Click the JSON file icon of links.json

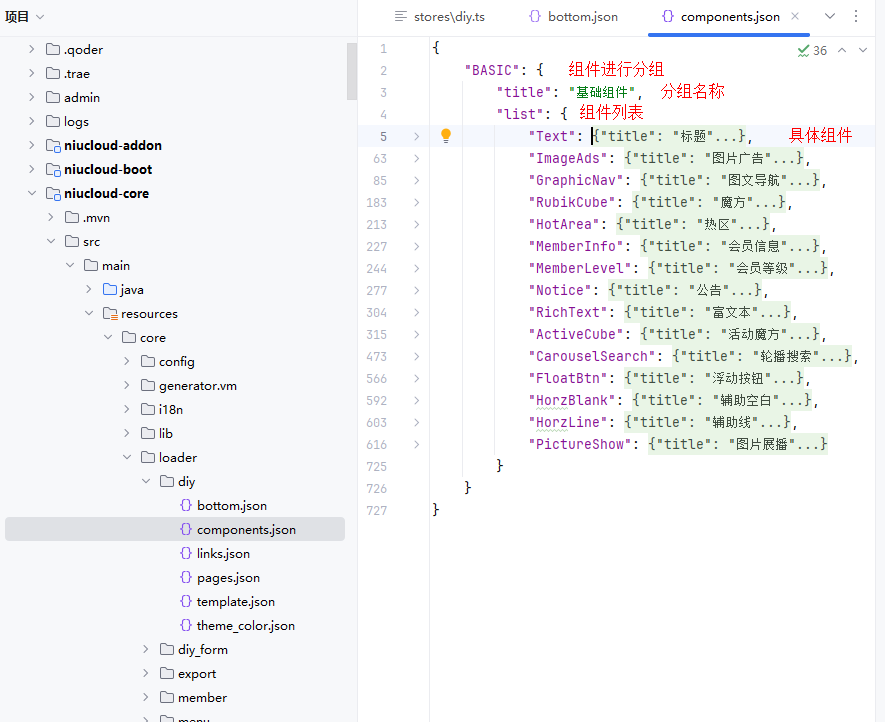pyautogui.click(x=186, y=553)
